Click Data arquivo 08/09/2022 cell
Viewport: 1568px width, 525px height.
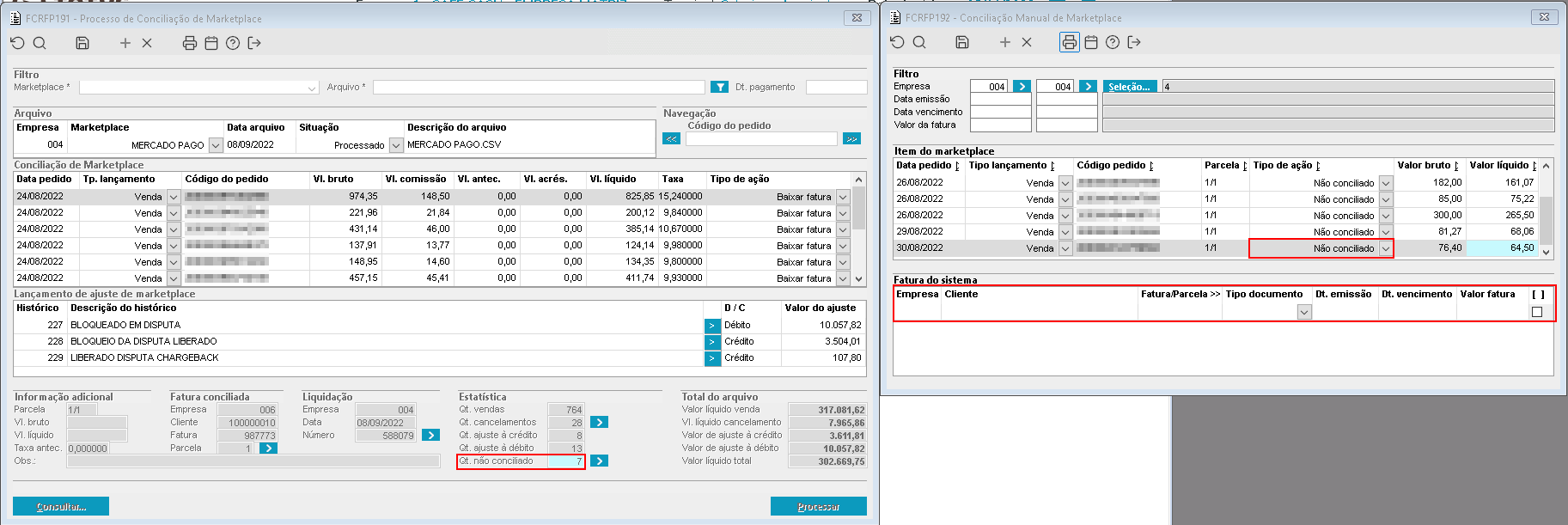tap(260, 145)
